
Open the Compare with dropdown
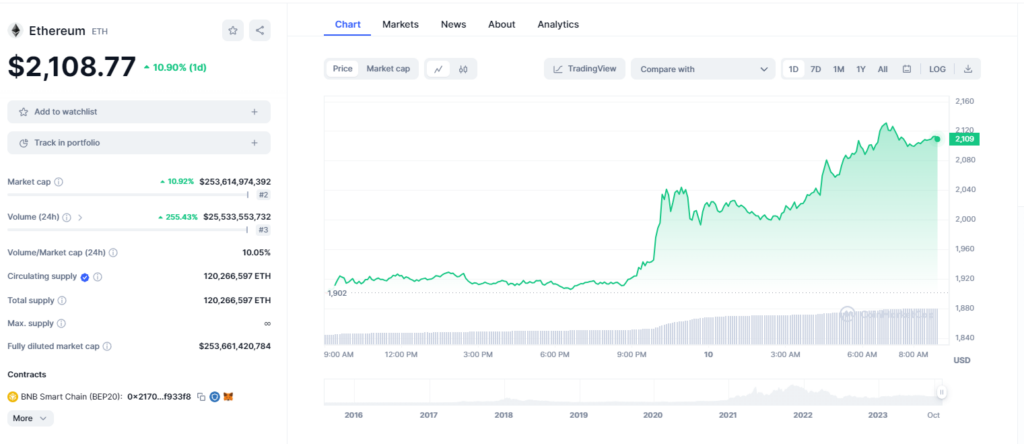tap(703, 69)
